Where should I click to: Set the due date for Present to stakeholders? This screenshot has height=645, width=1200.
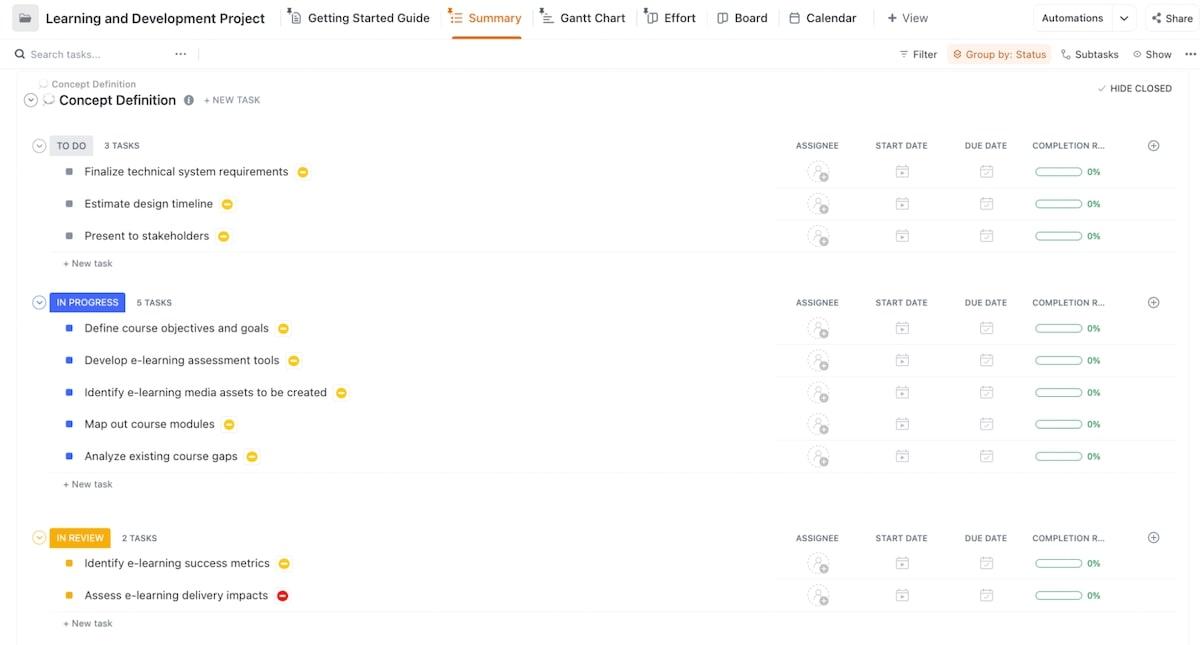(x=986, y=236)
